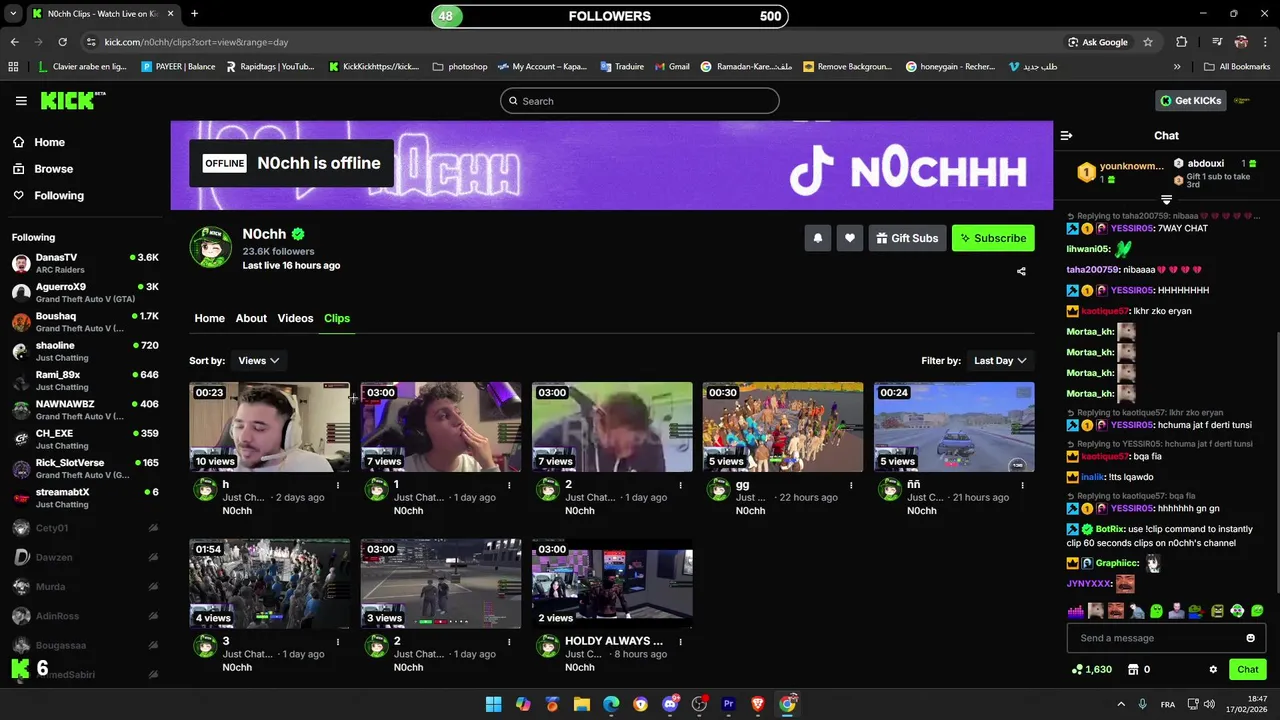The height and width of the screenshot is (720, 1280).
Task: Play the 00:30 clip titled gg
Action: click(783, 427)
